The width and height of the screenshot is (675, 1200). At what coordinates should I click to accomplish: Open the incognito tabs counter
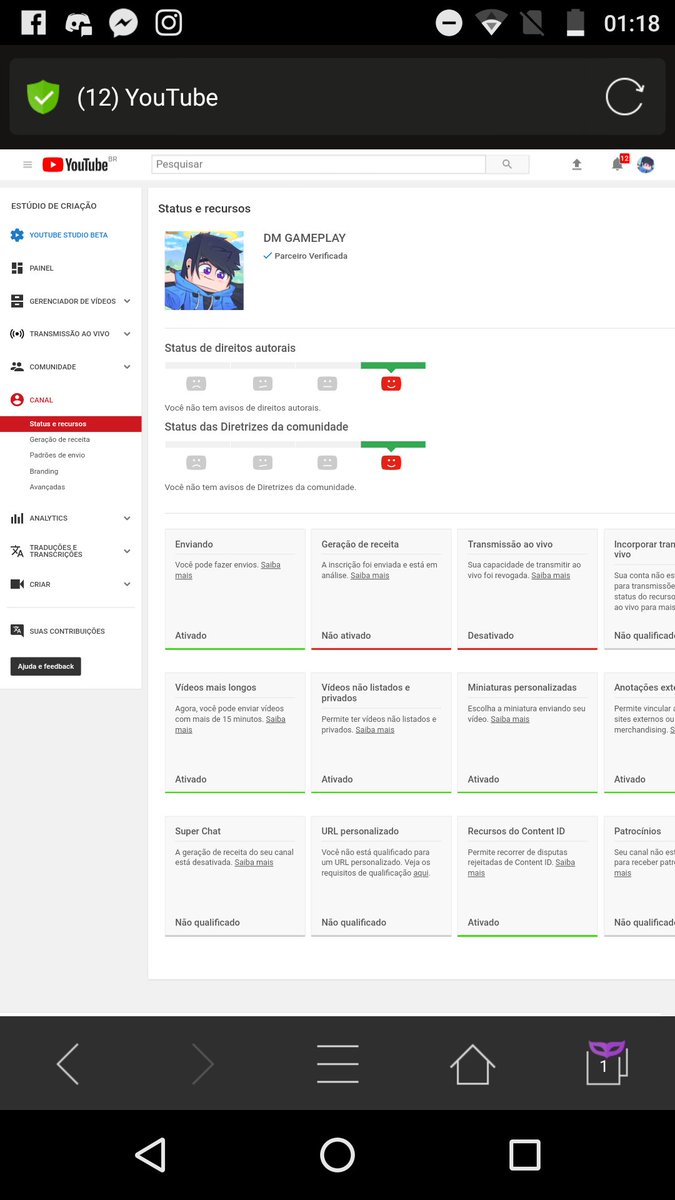[x=606, y=1062]
